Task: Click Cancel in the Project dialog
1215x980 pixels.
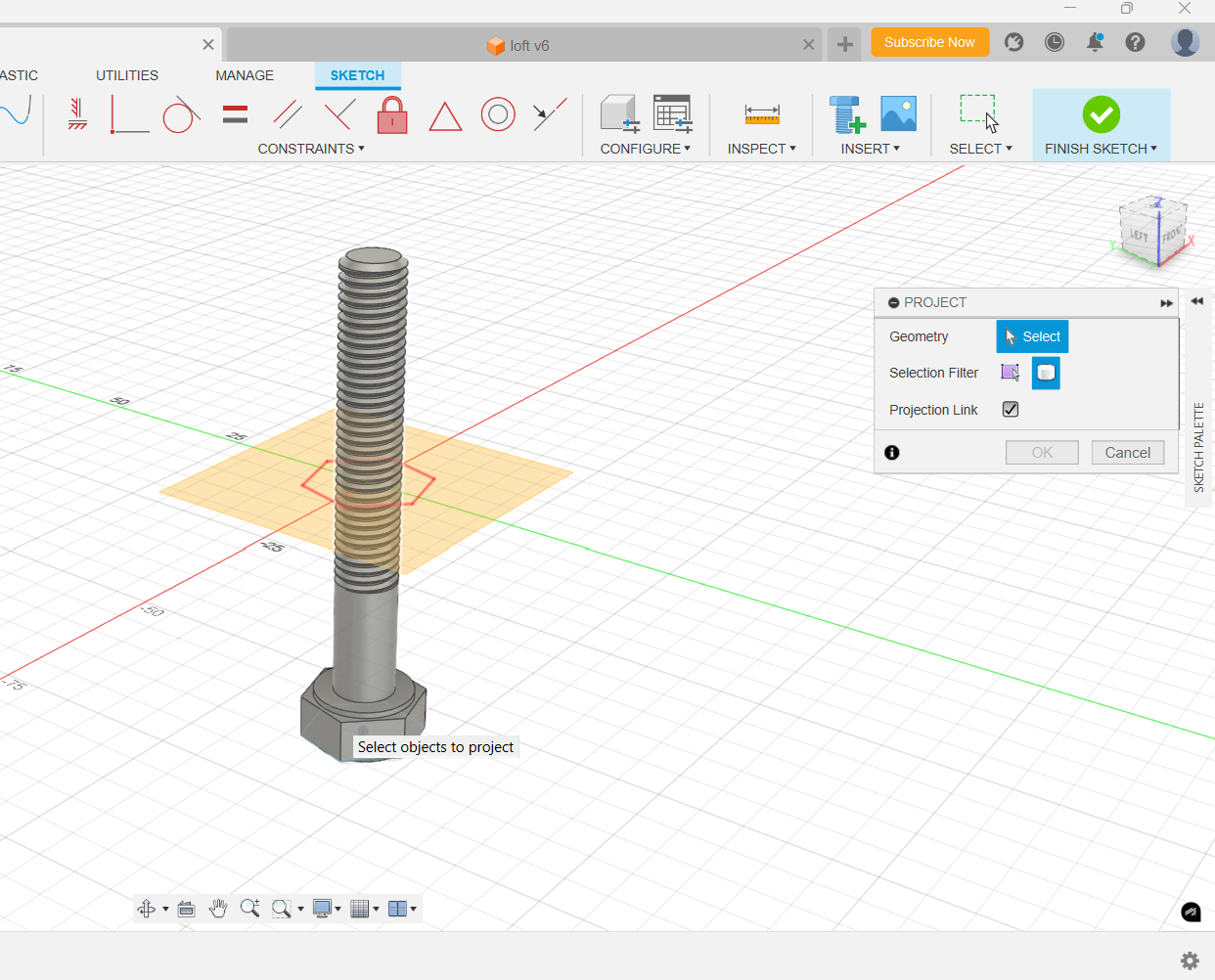Action: tap(1128, 453)
